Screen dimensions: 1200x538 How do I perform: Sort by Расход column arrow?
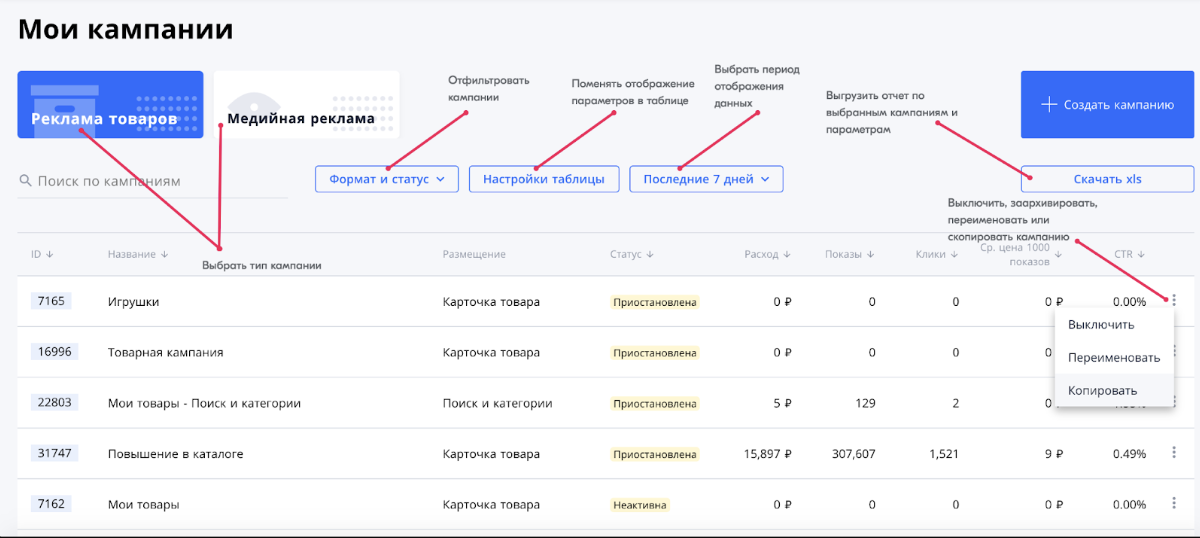[x=787, y=255]
